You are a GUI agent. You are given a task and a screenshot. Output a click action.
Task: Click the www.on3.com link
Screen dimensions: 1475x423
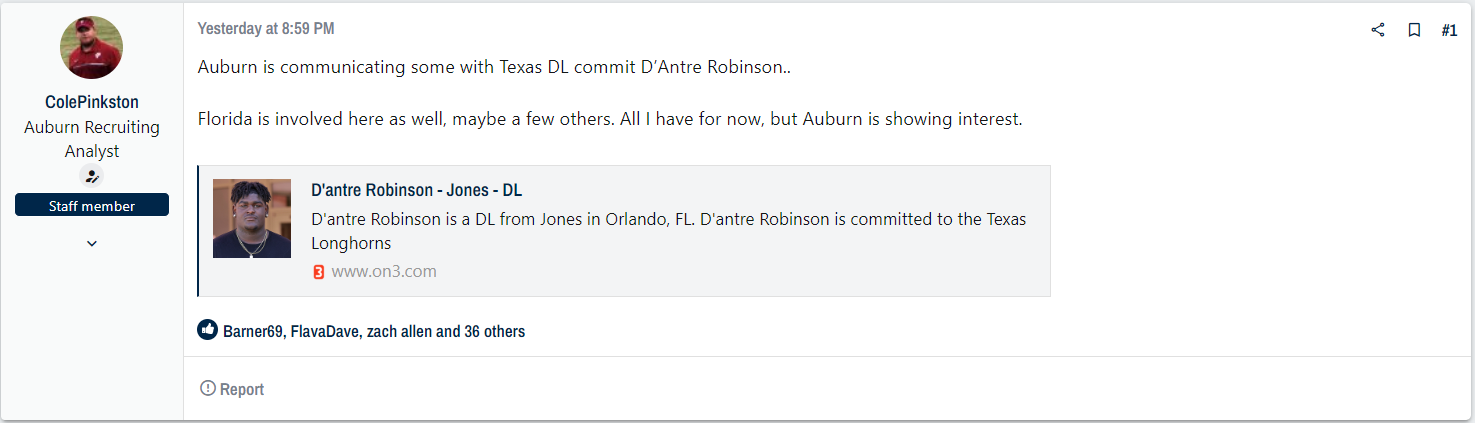click(x=384, y=272)
